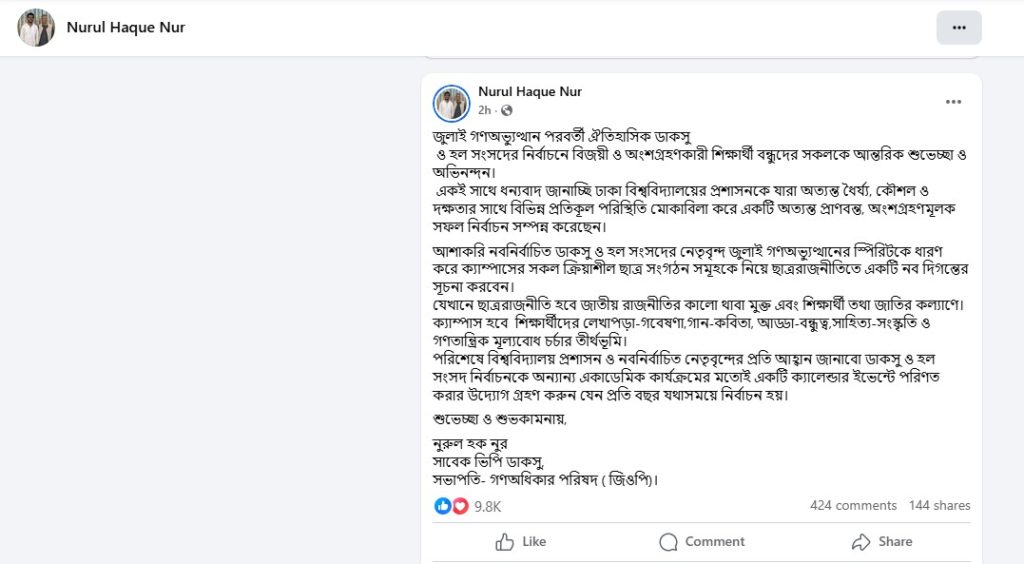Click the blue Like reaction icon beside 9.8K
Image resolution: width=1024 pixels, height=564 pixels.
pos(443,506)
